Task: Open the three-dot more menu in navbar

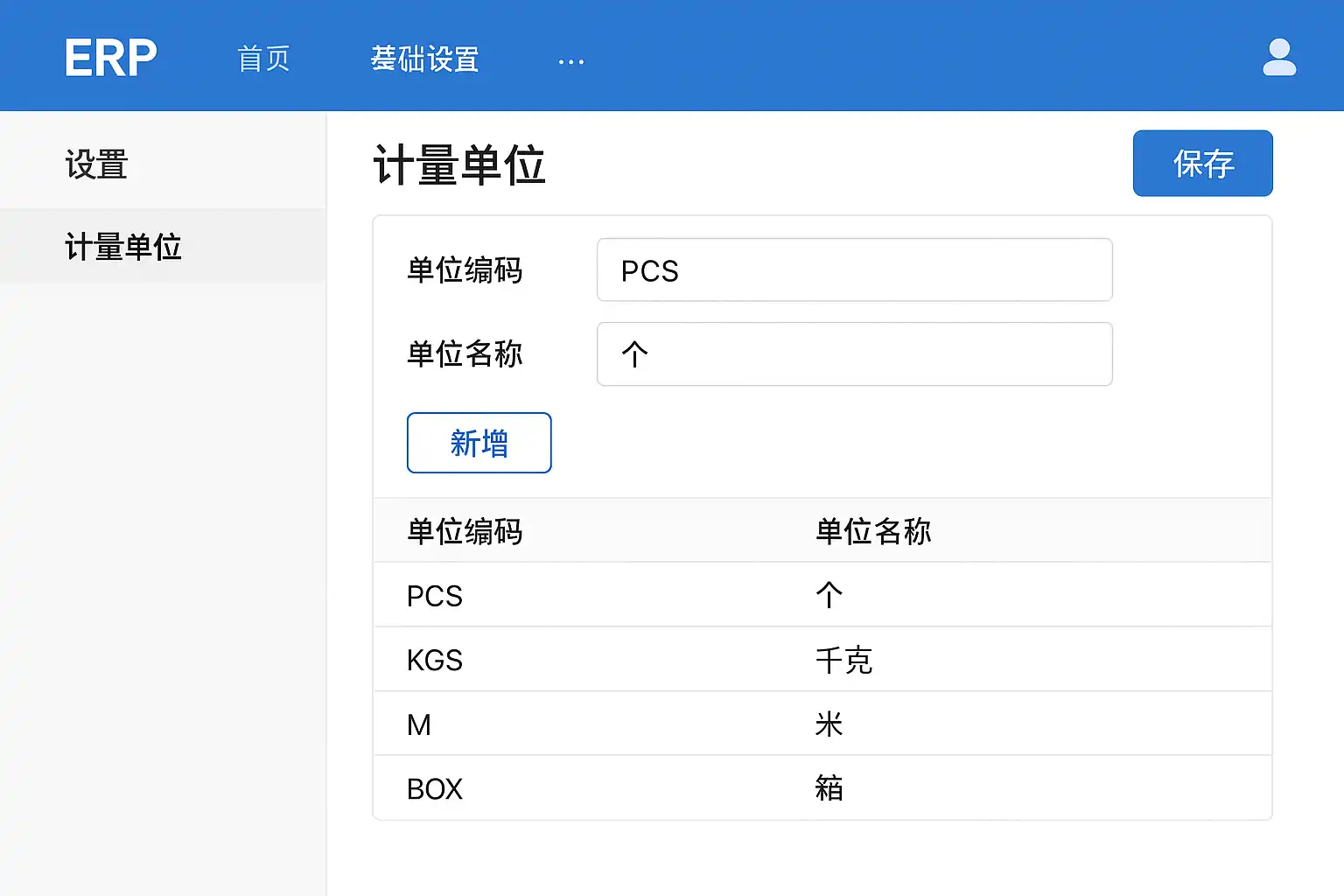Action: pos(570,61)
